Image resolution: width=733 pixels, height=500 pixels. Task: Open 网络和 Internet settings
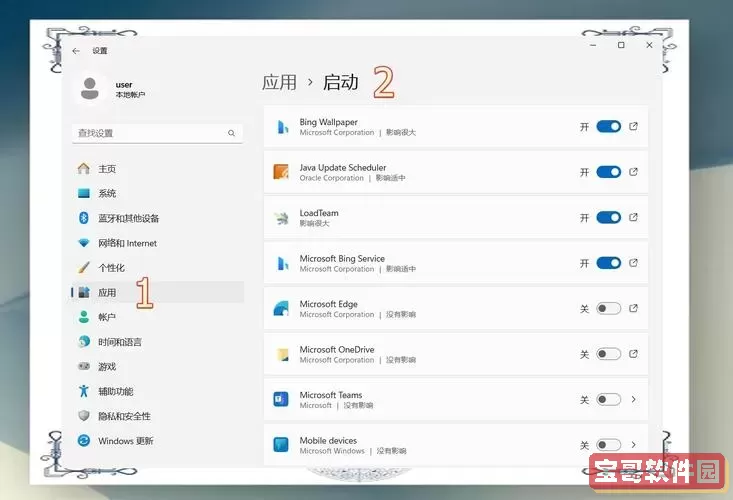coord(158,243)
